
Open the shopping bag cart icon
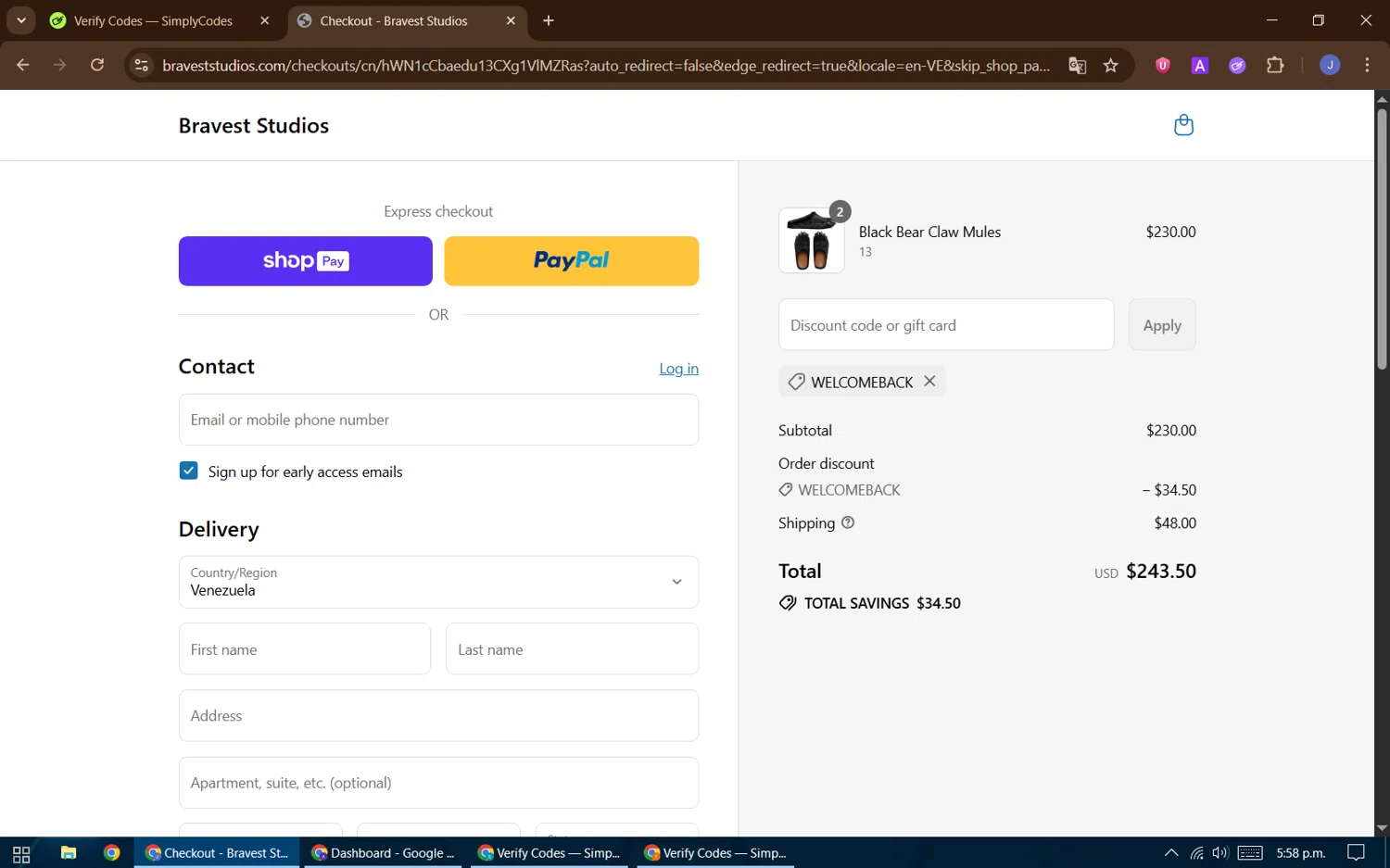click(x=1183, y=125)
